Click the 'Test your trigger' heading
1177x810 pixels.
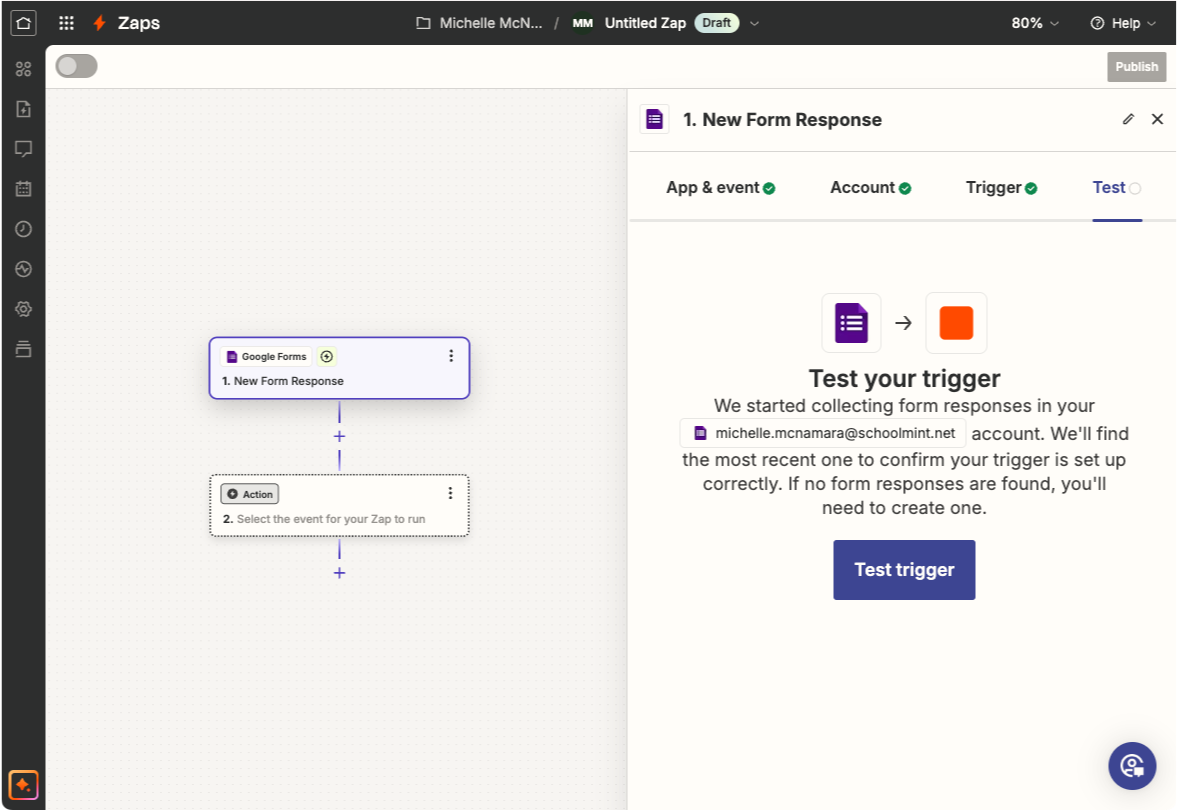click(x=904, y=378)
